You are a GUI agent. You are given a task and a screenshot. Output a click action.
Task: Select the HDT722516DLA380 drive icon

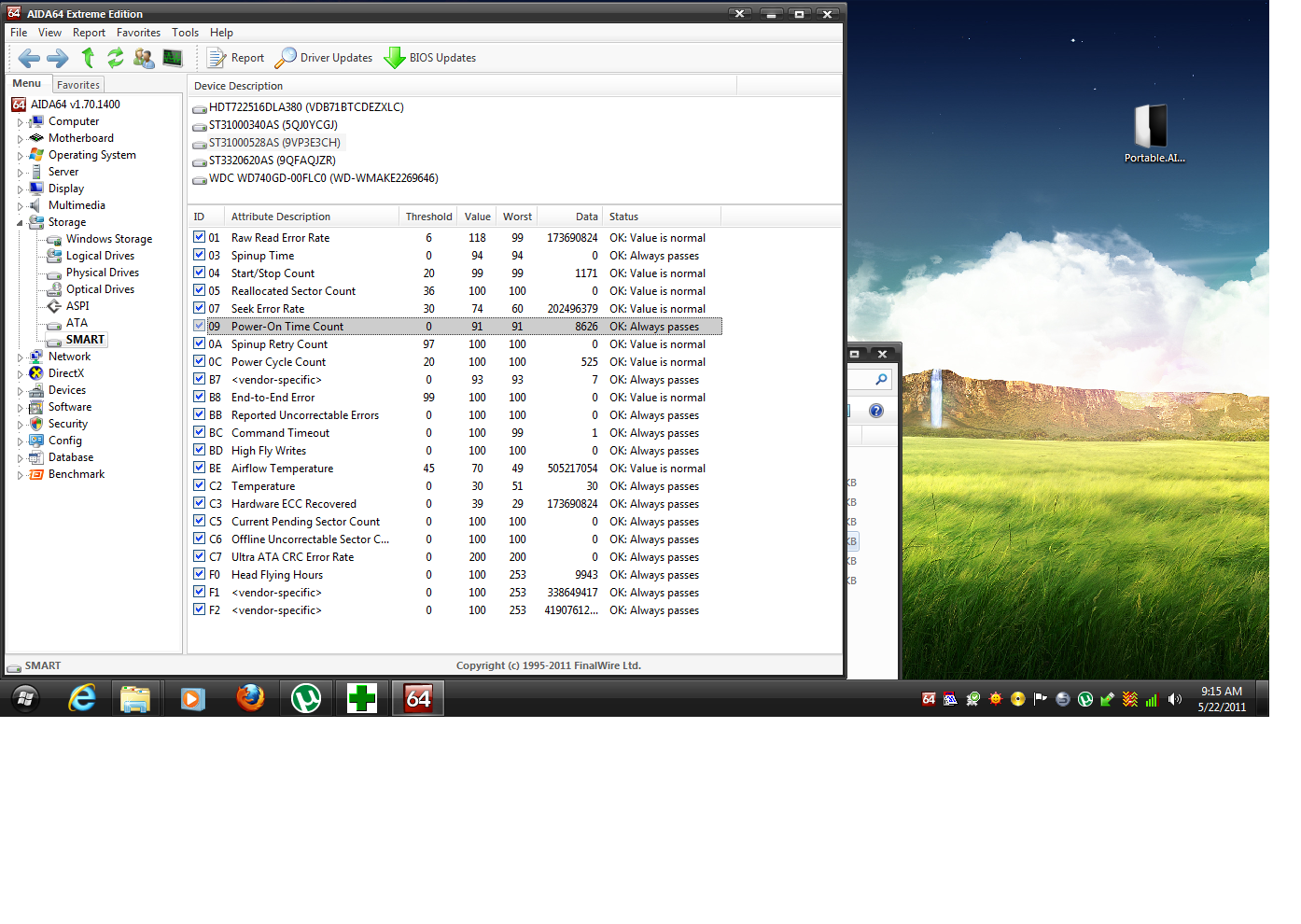coord(200,108)
